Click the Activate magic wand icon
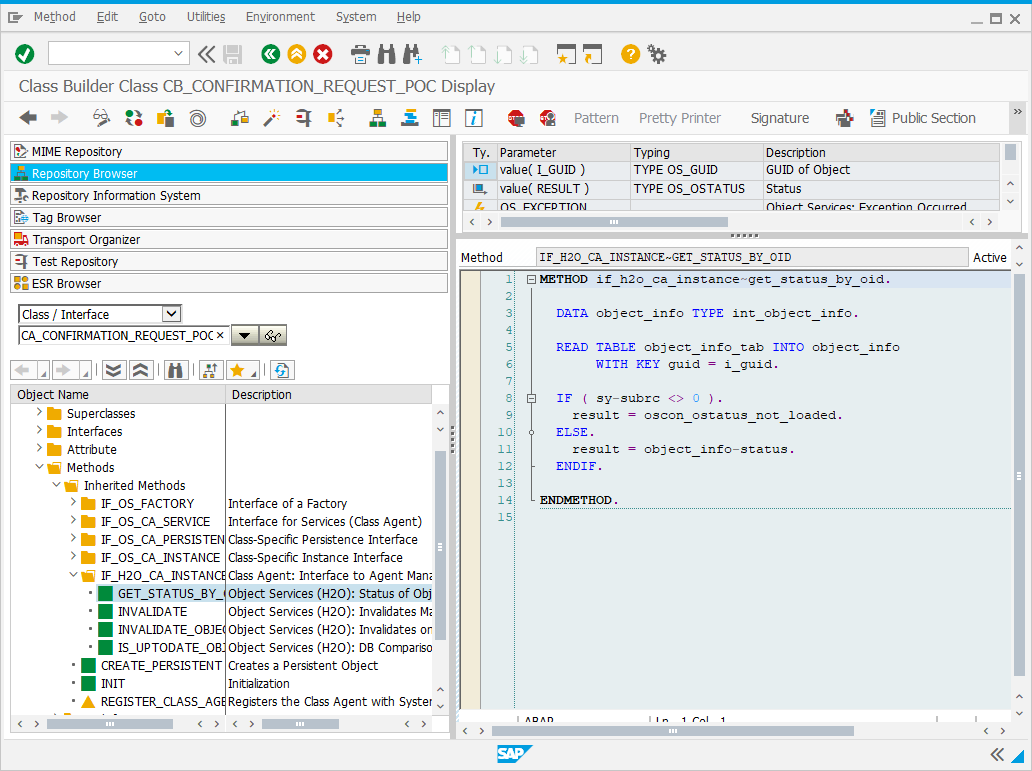 point(271,118)
